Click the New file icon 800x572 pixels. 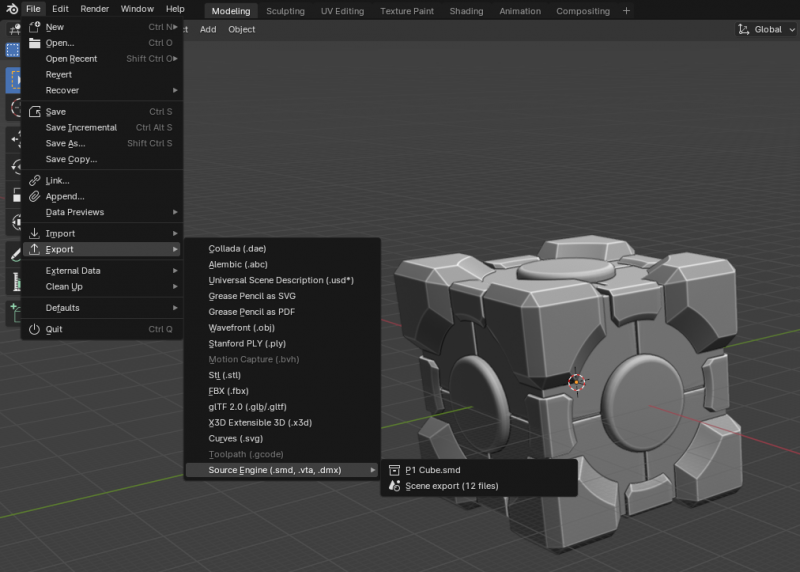click(34, 27)
